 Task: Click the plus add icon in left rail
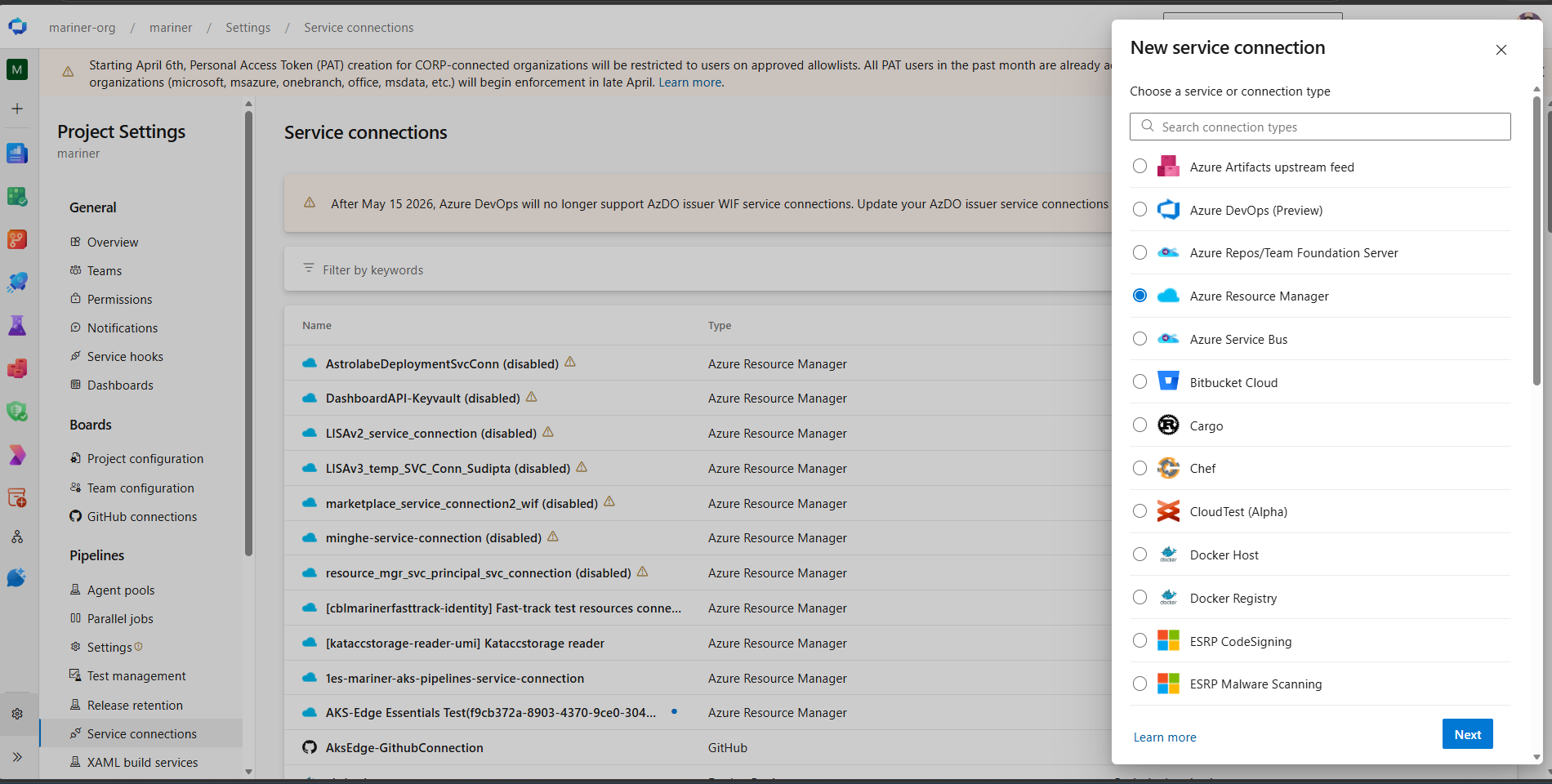point(17,109)
